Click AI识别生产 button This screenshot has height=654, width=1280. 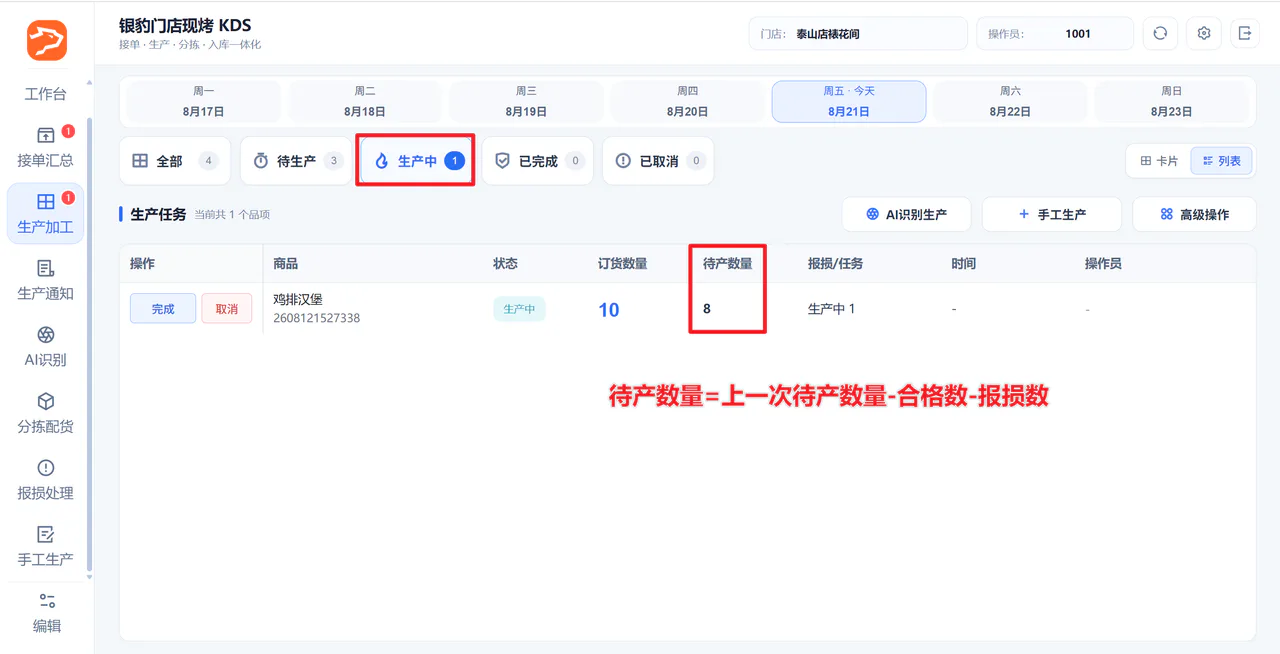[x=907, y=214]
